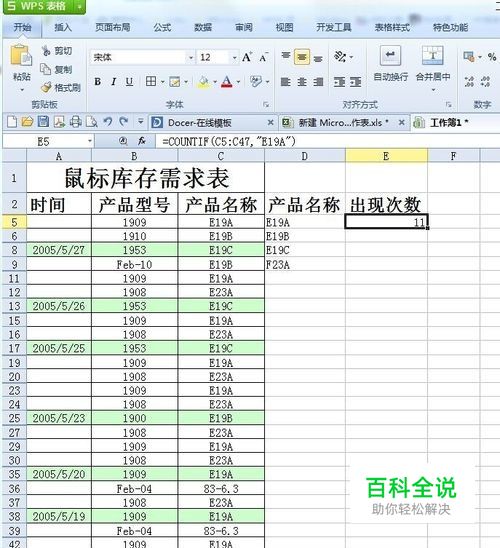Click the borders grid icon
The width and height of the screenshot is (500, 548).
(x=151, y=81)
